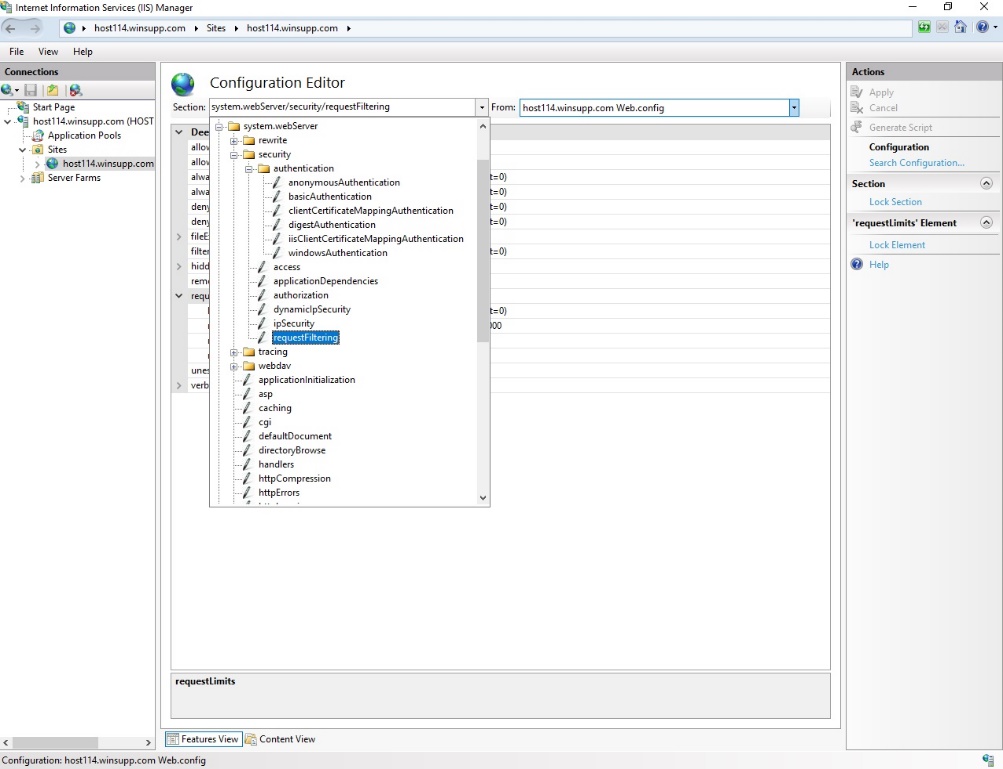Viewport: 1003px width, 769px height.
Task: Click the Section path input field
Action: pos(343,107)
